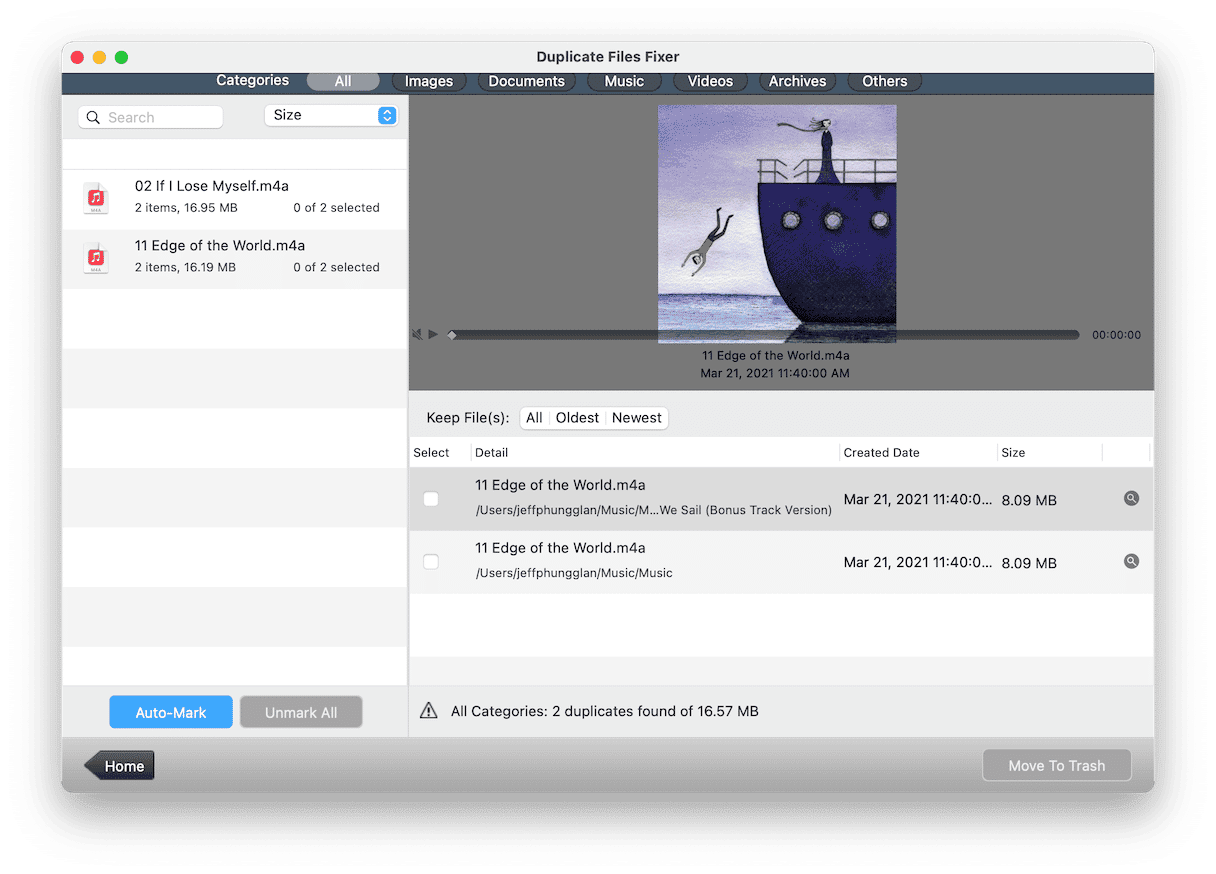Screen dimensions: 1216x874
Task: Minimize the window with the yellow button
Action: coord(99,57)
